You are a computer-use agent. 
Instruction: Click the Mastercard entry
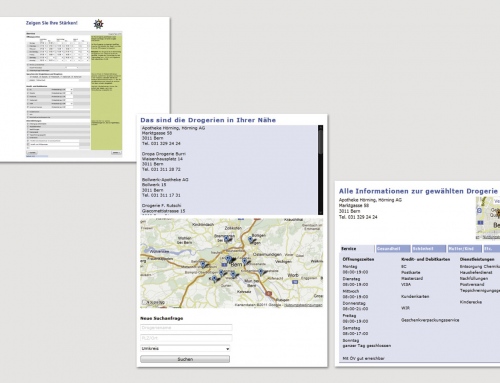[412, 278]
